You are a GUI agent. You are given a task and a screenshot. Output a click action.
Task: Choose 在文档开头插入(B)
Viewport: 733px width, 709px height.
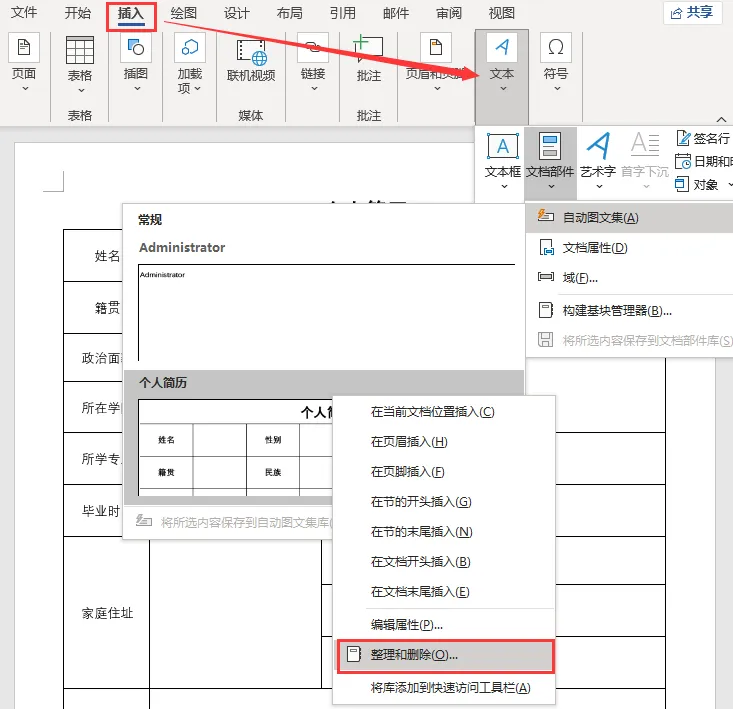[x=444, y=561]
